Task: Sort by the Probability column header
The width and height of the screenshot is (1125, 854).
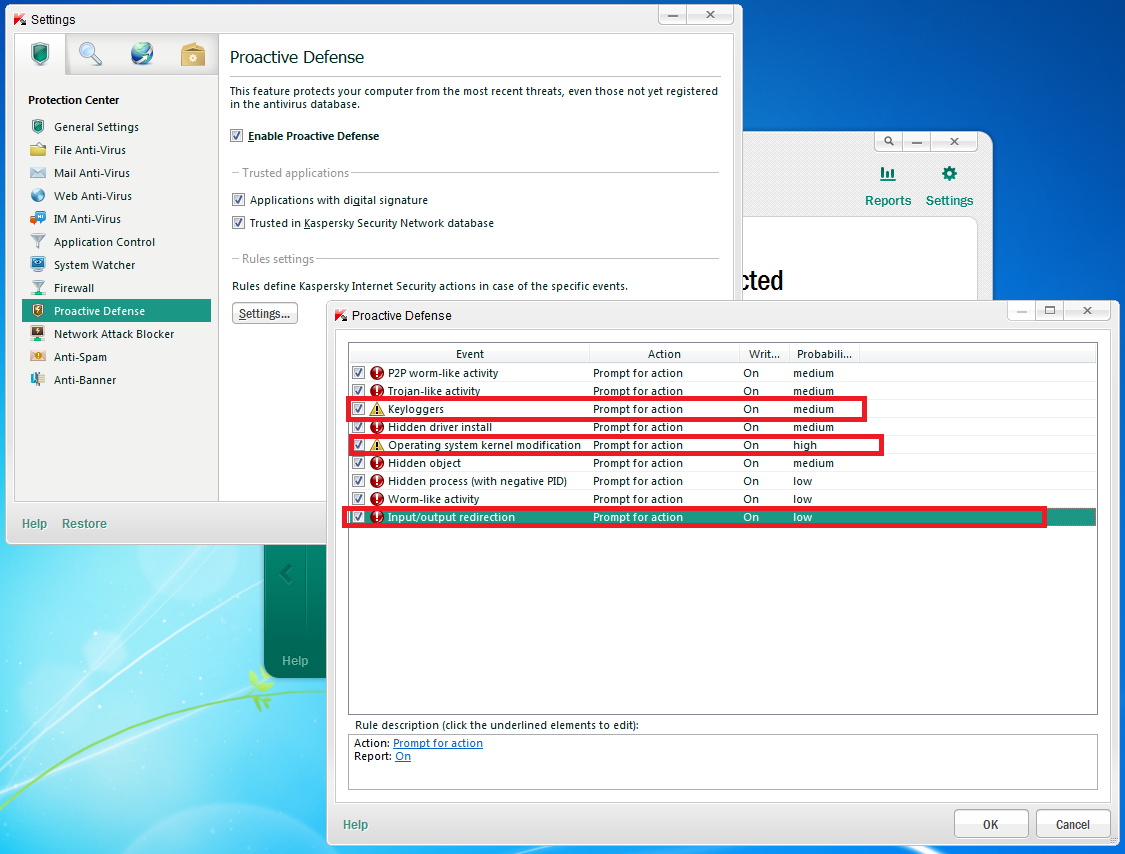Action: tap(824, 354)
